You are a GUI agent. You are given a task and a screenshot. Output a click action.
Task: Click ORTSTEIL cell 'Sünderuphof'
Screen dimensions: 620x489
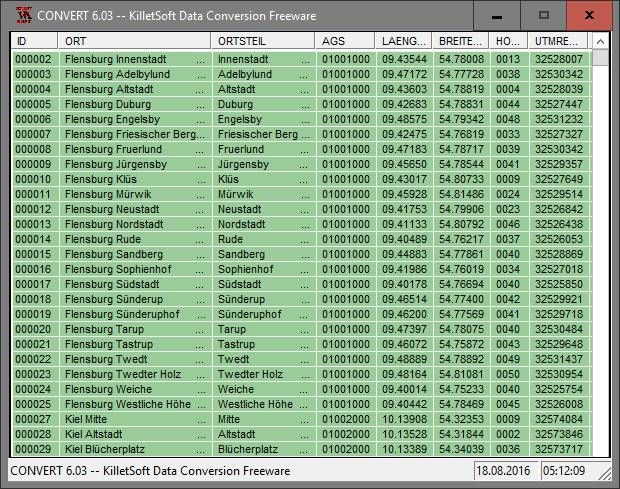[x=264, y=315]
